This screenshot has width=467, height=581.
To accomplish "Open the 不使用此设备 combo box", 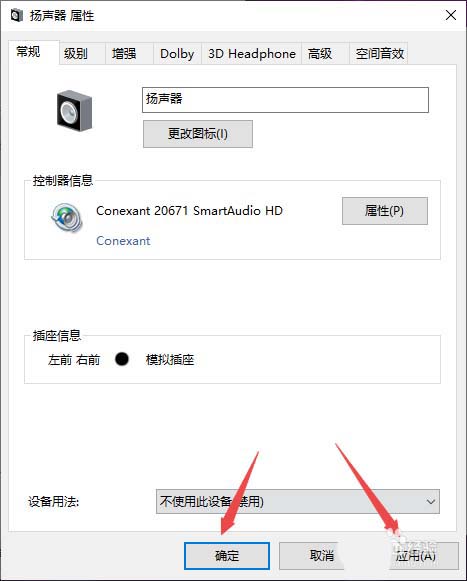I will pyautogui.click(x=298, y=502).
